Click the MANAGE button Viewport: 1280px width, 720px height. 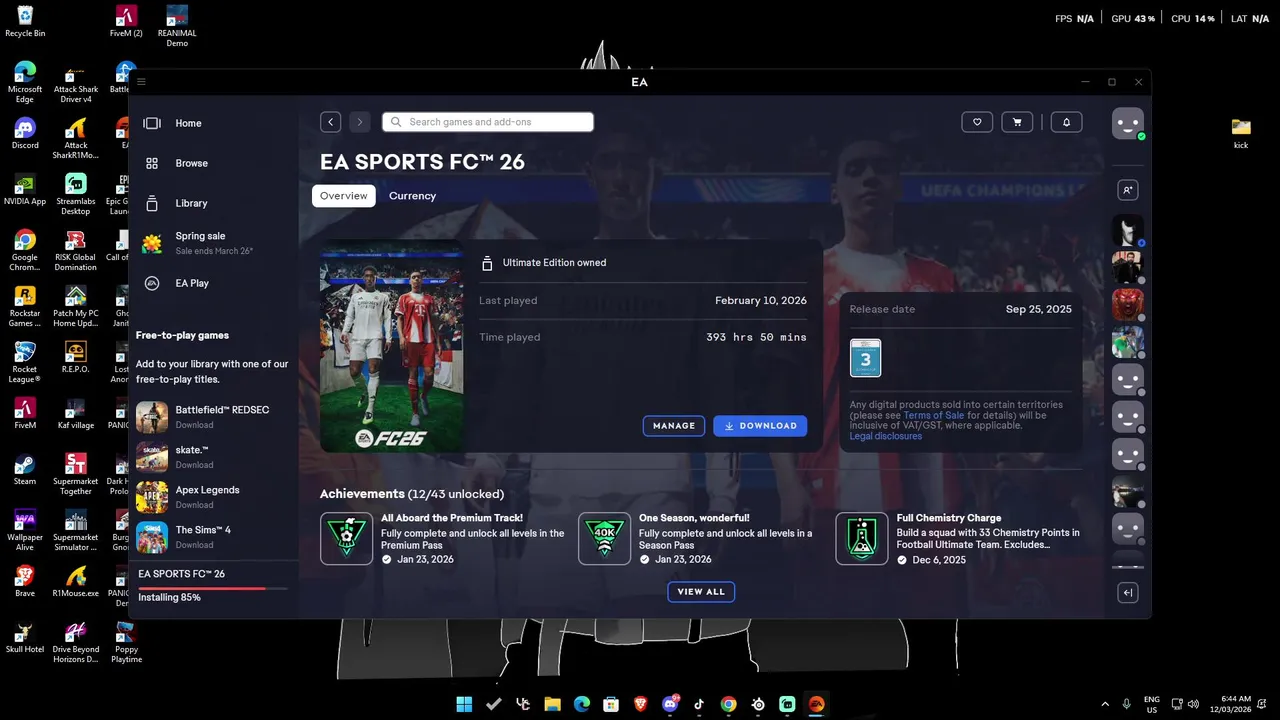point(674,426)
